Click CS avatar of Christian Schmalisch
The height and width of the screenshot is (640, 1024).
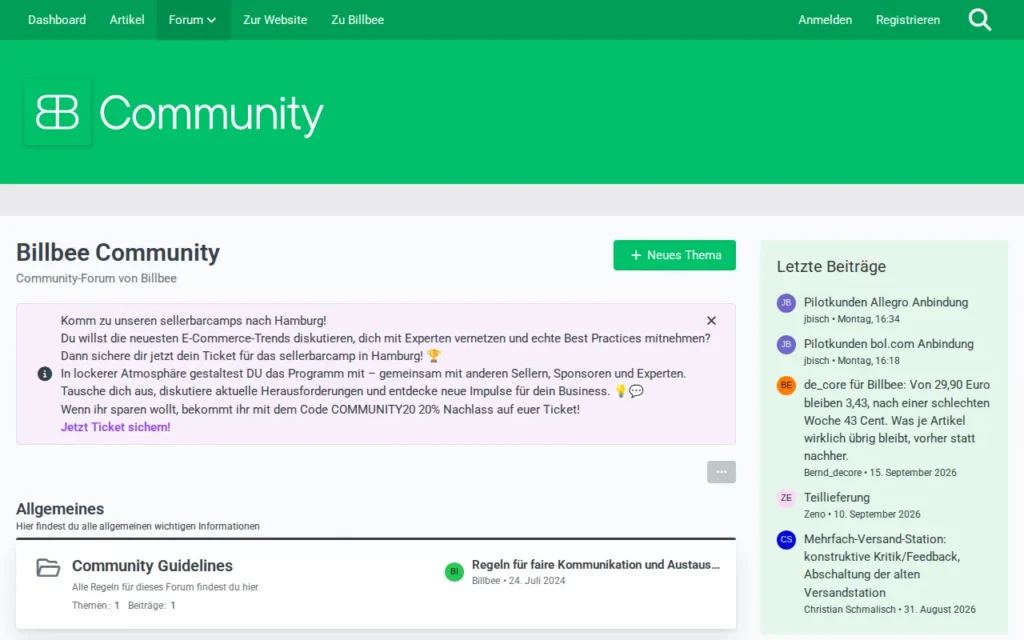tap(786, 539)
